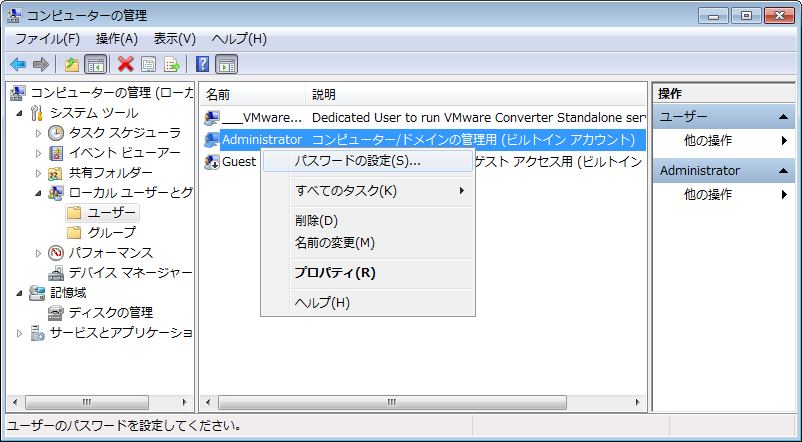
Task: Click the Forward arrow toolbar icon
Action: point(40,64)
